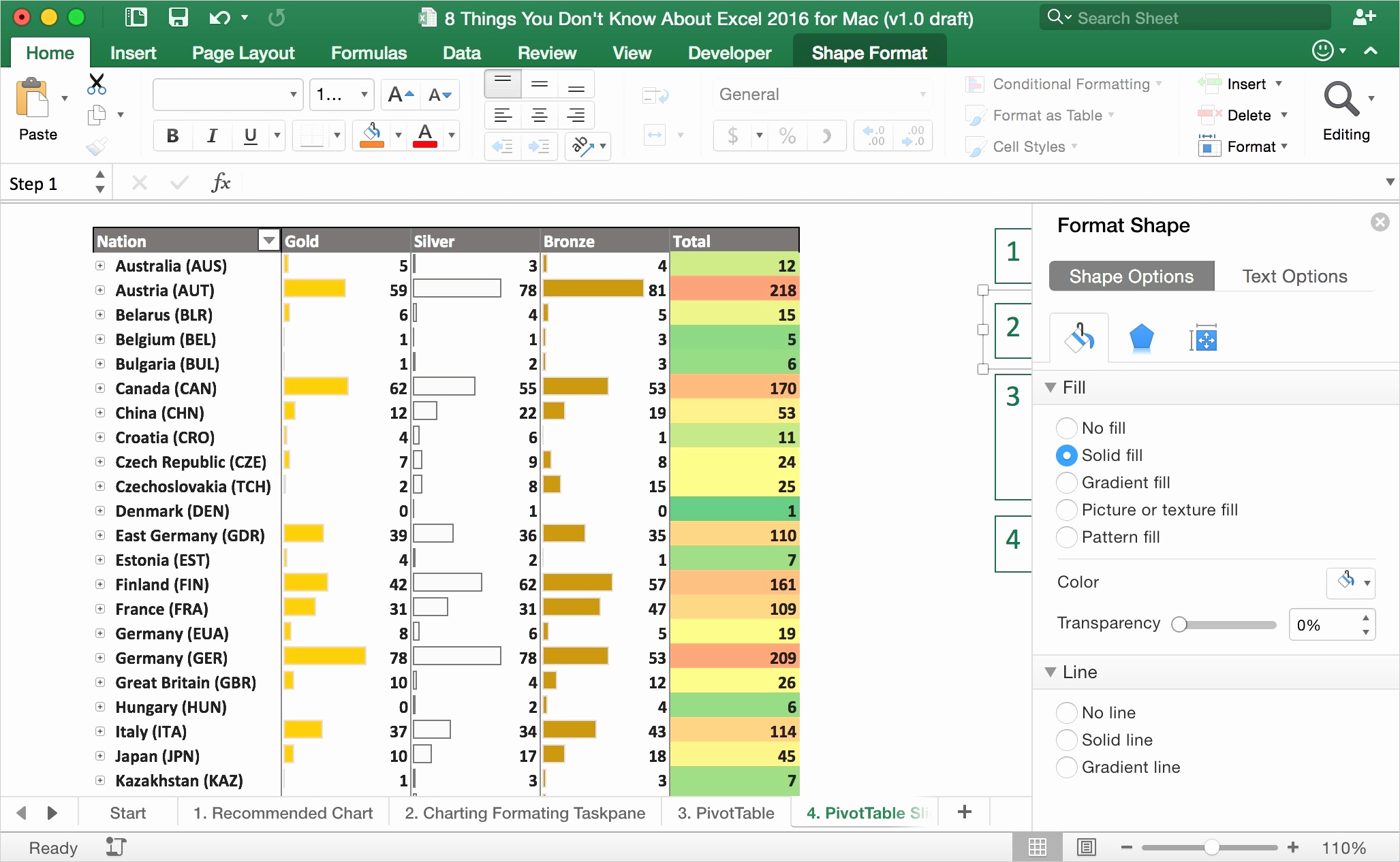Open the Nation column filter dropdown
This screenshot has height=862, width=1400.
coord(269,240)
